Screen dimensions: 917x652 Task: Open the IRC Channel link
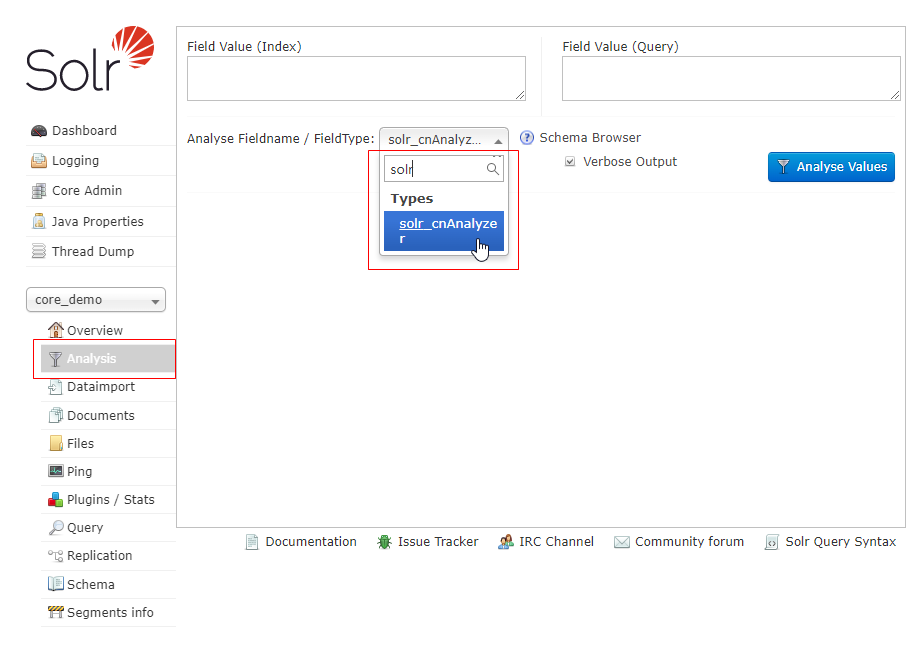(556, 542)
